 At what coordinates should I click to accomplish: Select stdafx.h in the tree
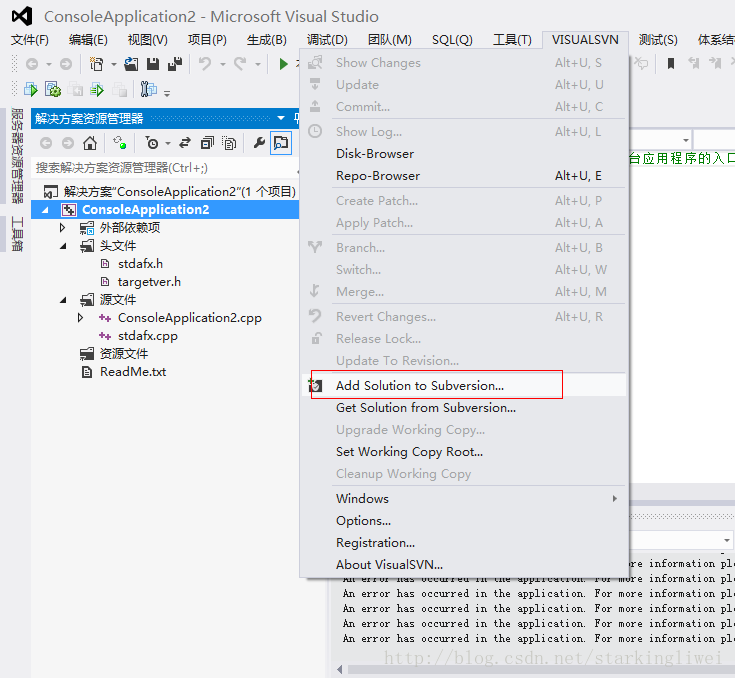[x=140, y=264]
